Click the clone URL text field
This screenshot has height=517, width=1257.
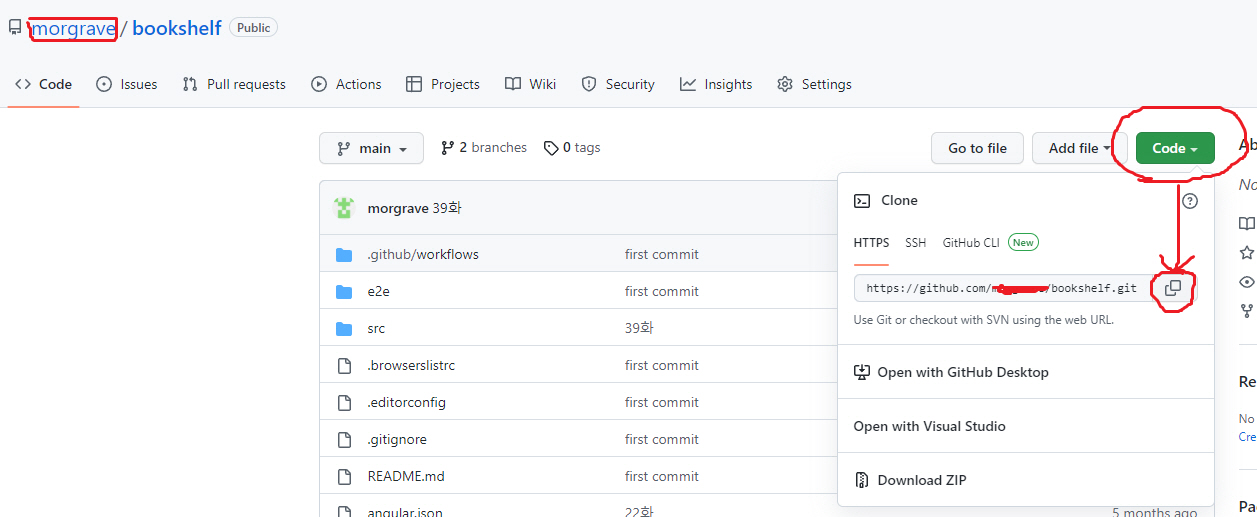1002,288
